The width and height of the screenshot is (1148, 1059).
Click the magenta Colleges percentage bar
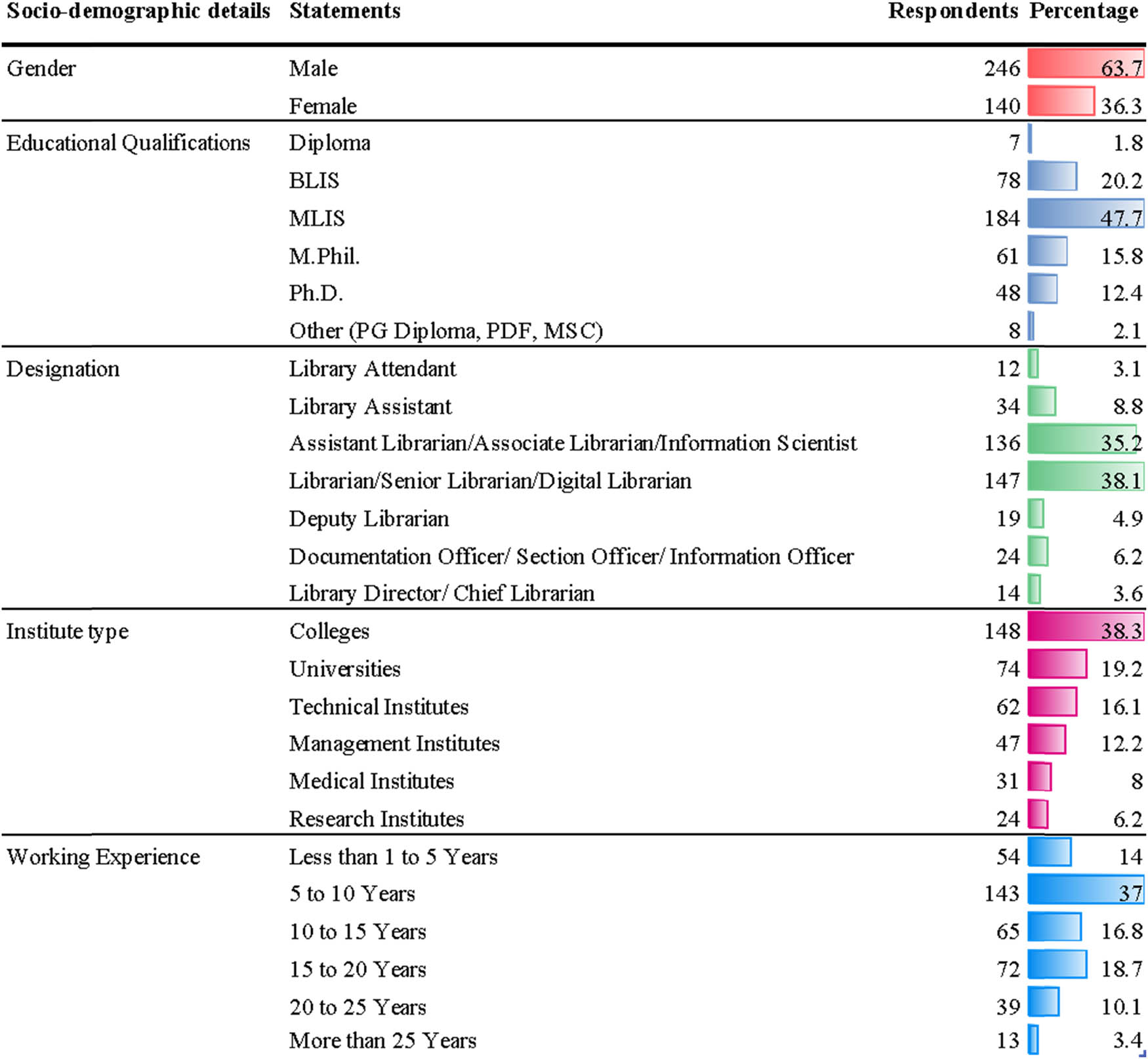click(1085, 627)
